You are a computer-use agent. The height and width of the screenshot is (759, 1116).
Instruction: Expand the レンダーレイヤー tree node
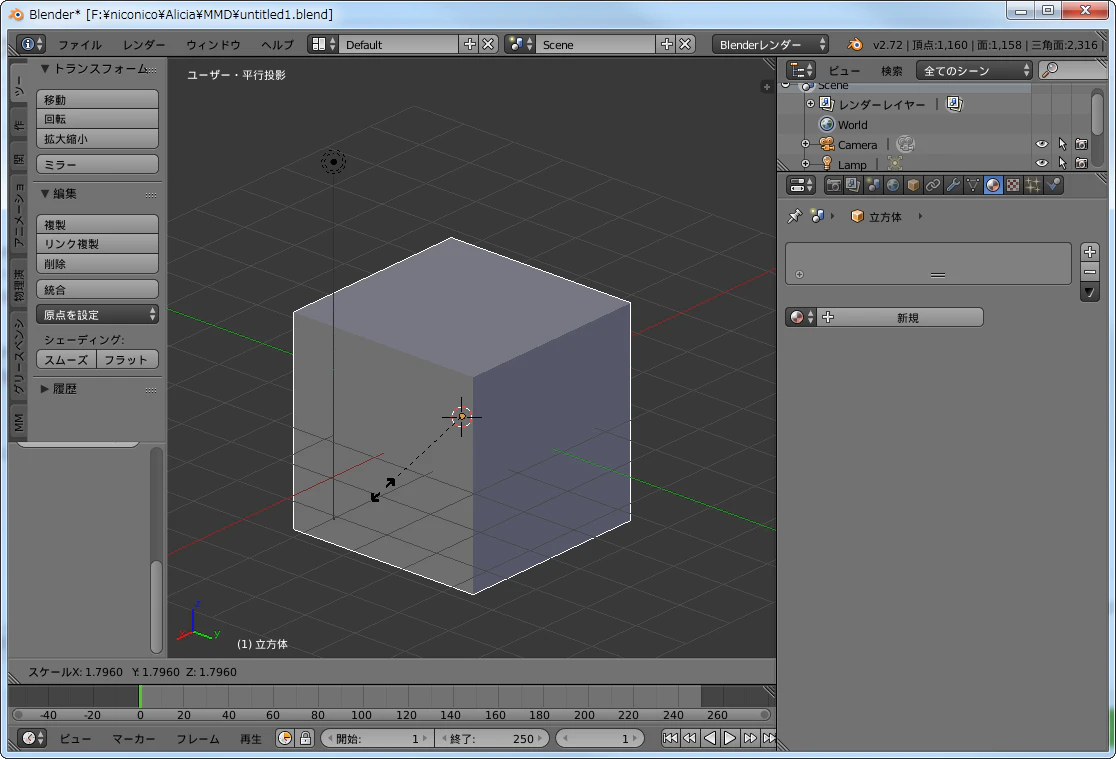coord(810,104)
